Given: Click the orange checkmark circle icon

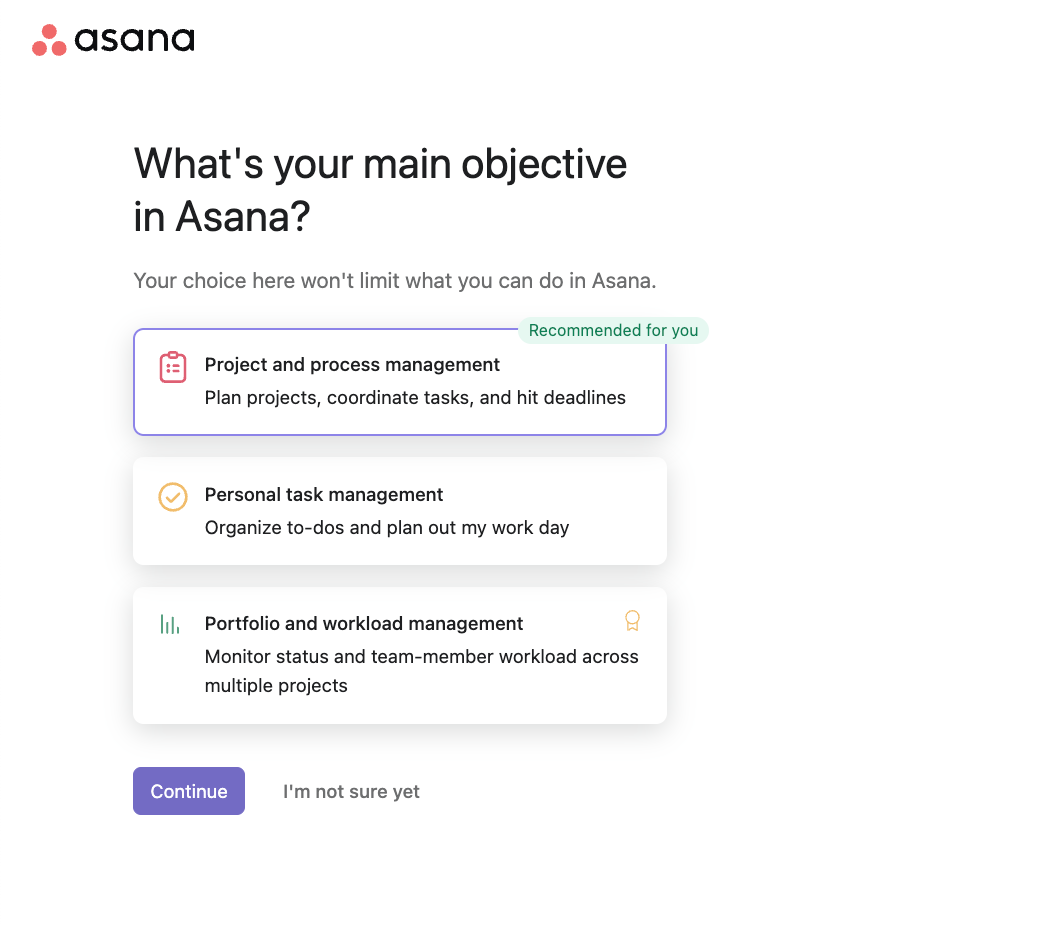Looking at the screenshot, I should click(x=172, y=497).
